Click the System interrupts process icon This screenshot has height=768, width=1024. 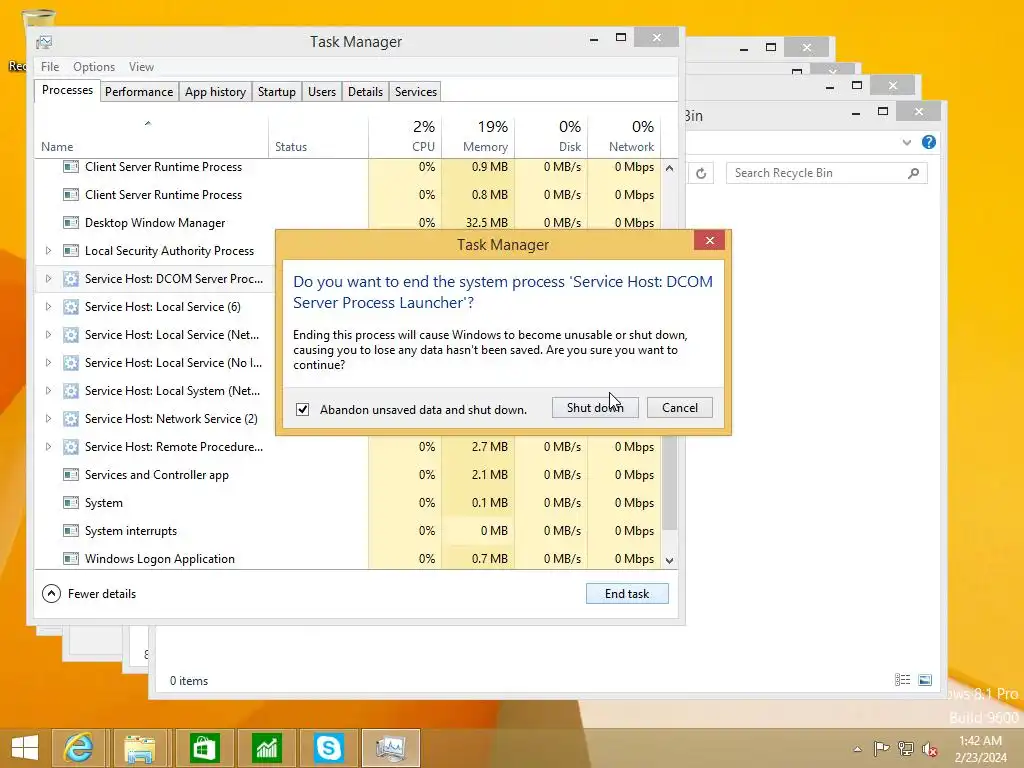71,531
